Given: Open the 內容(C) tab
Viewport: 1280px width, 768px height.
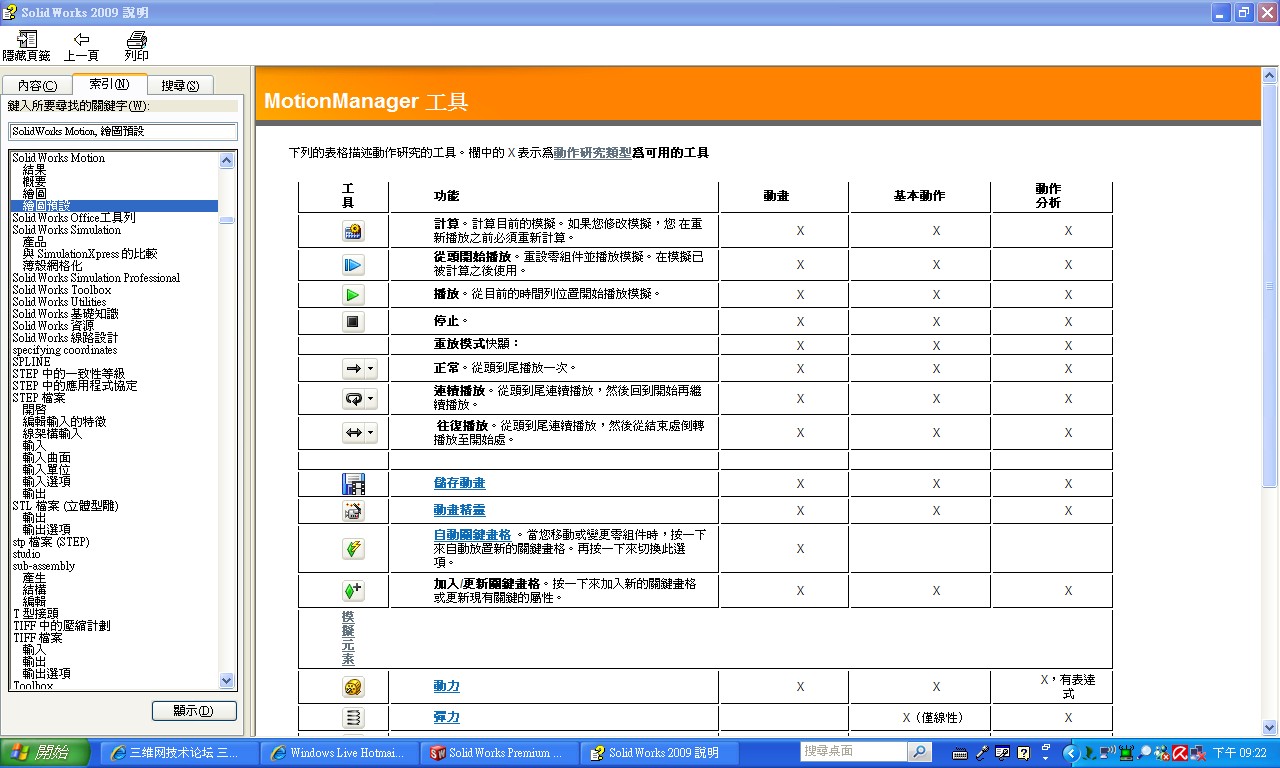Looking at the screenshot, I should coord(38,86).
